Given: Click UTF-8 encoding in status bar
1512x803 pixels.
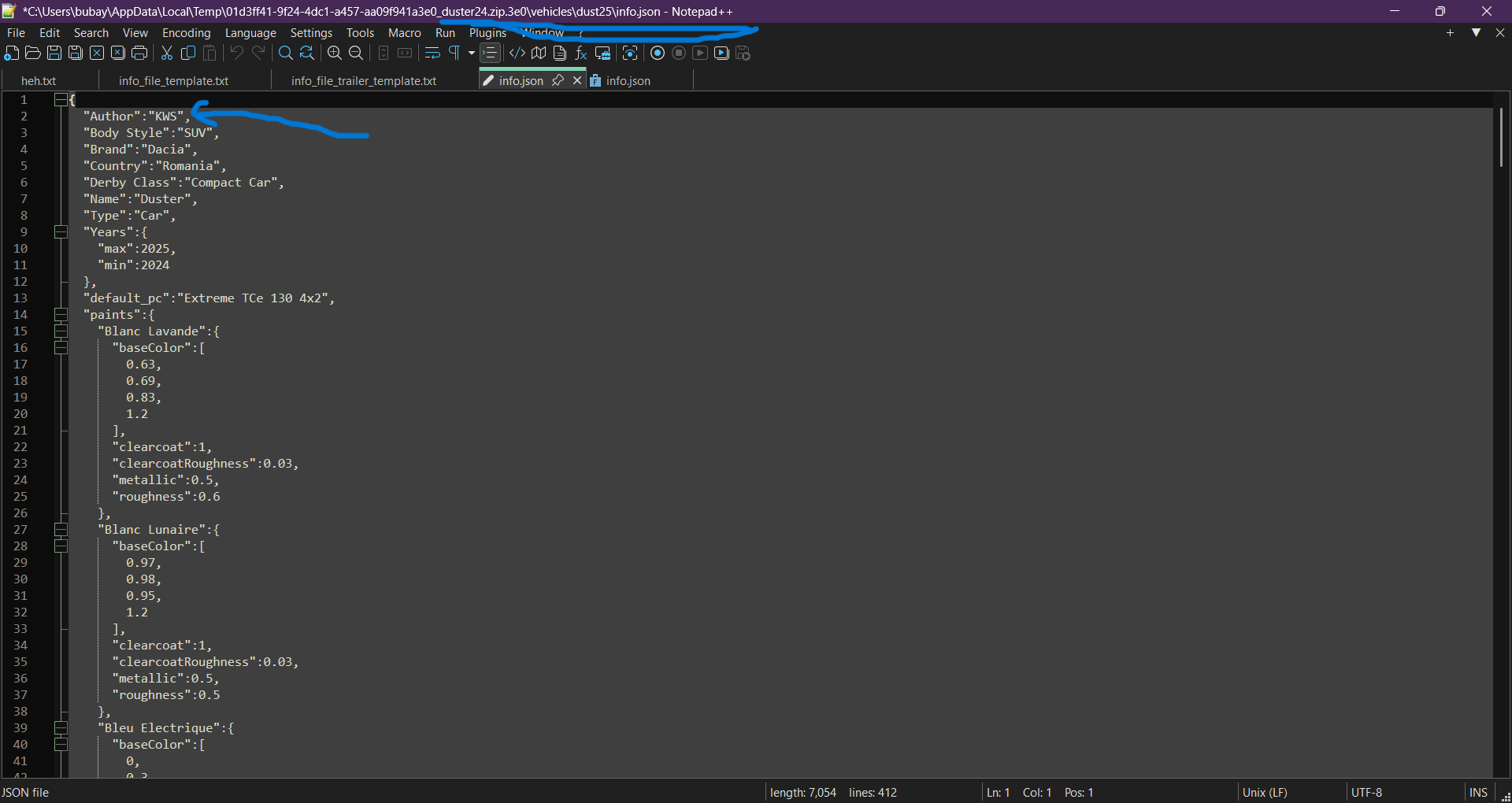Looking at the screenshot, I should (1366, 793).
